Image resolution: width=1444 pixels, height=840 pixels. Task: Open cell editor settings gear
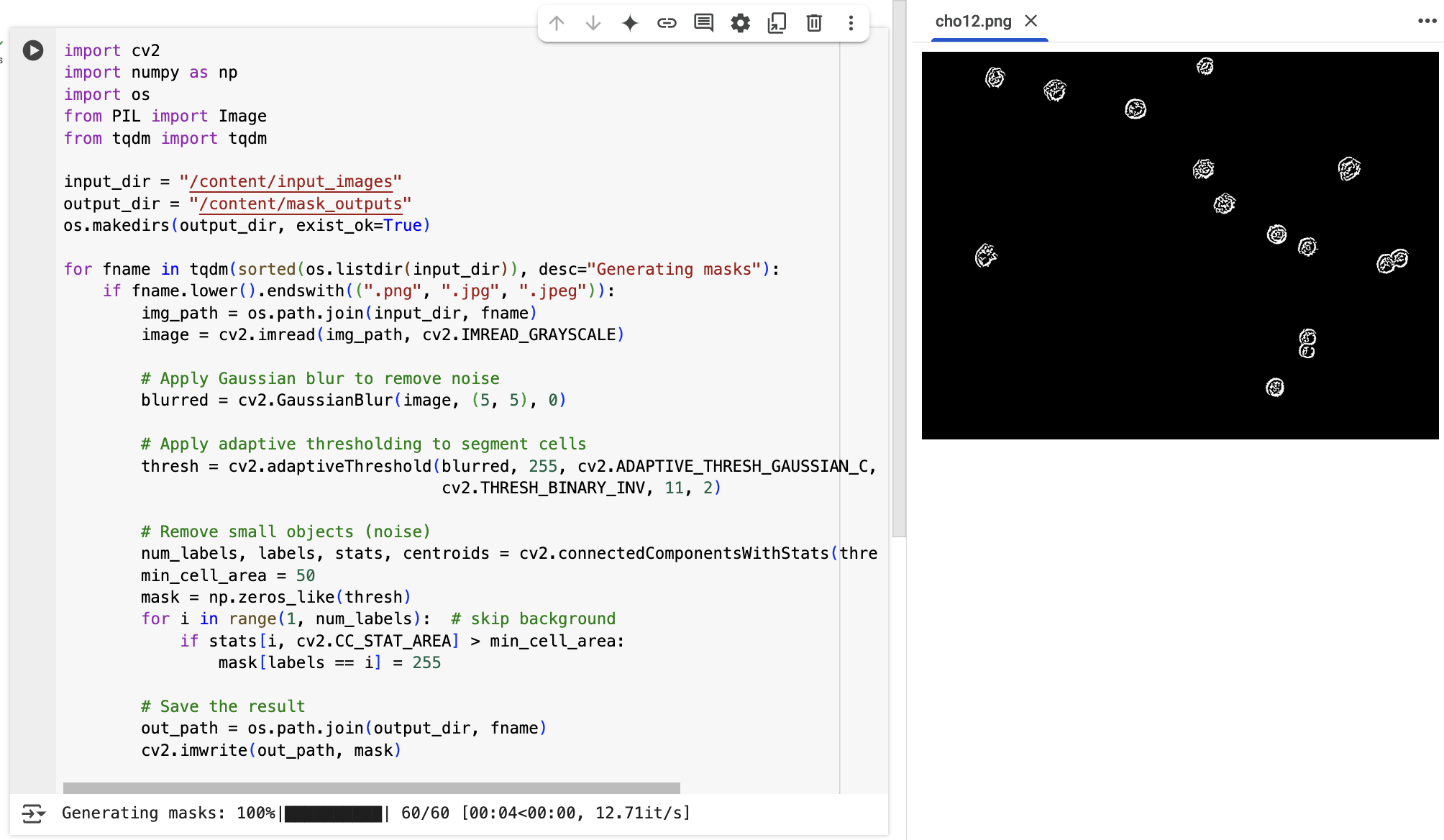pos(740,23)
